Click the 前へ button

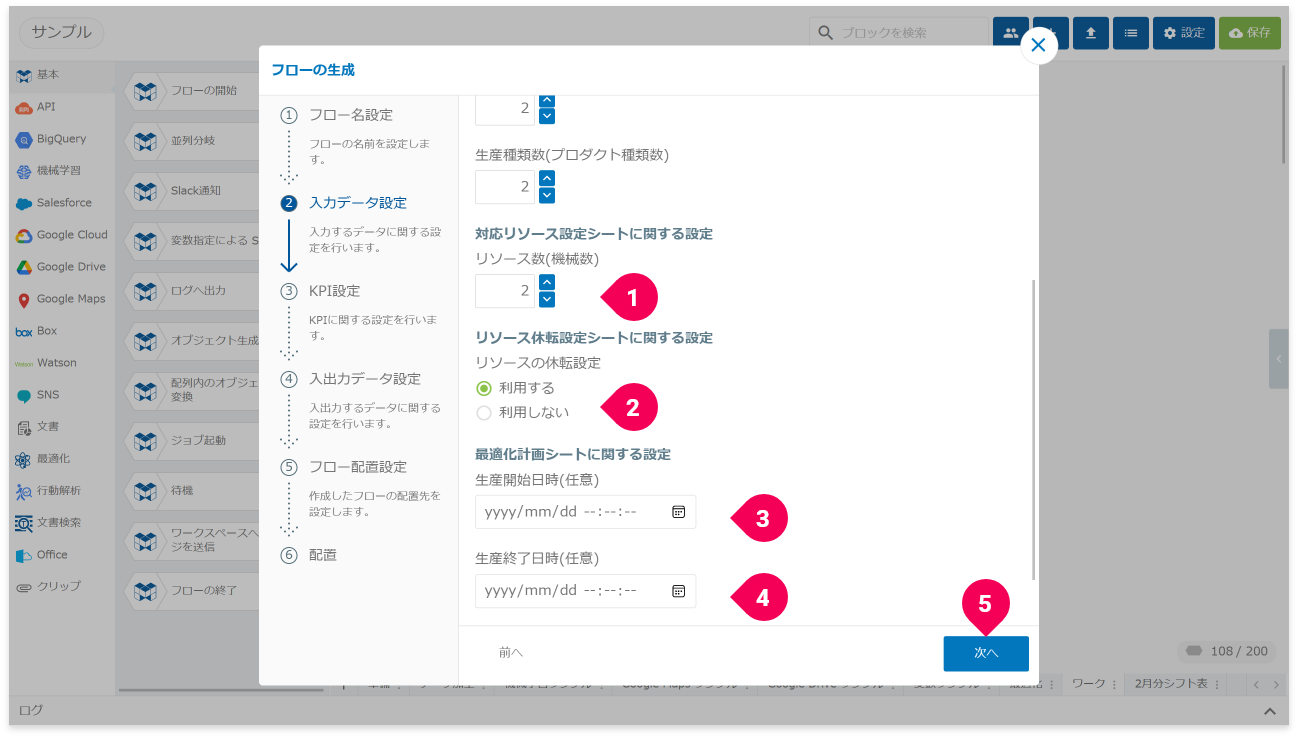pos(511,653)
